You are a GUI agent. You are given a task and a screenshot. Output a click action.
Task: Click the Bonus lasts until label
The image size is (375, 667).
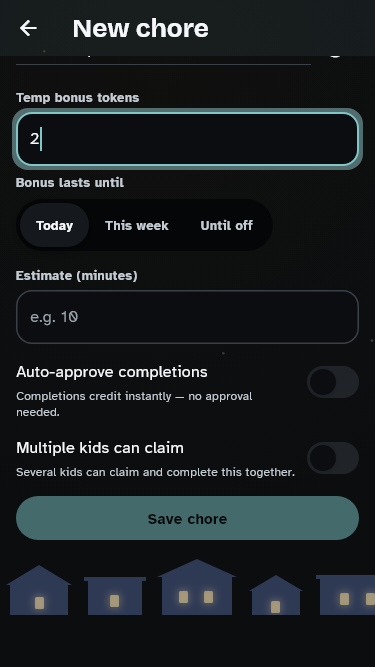[70, 182]
